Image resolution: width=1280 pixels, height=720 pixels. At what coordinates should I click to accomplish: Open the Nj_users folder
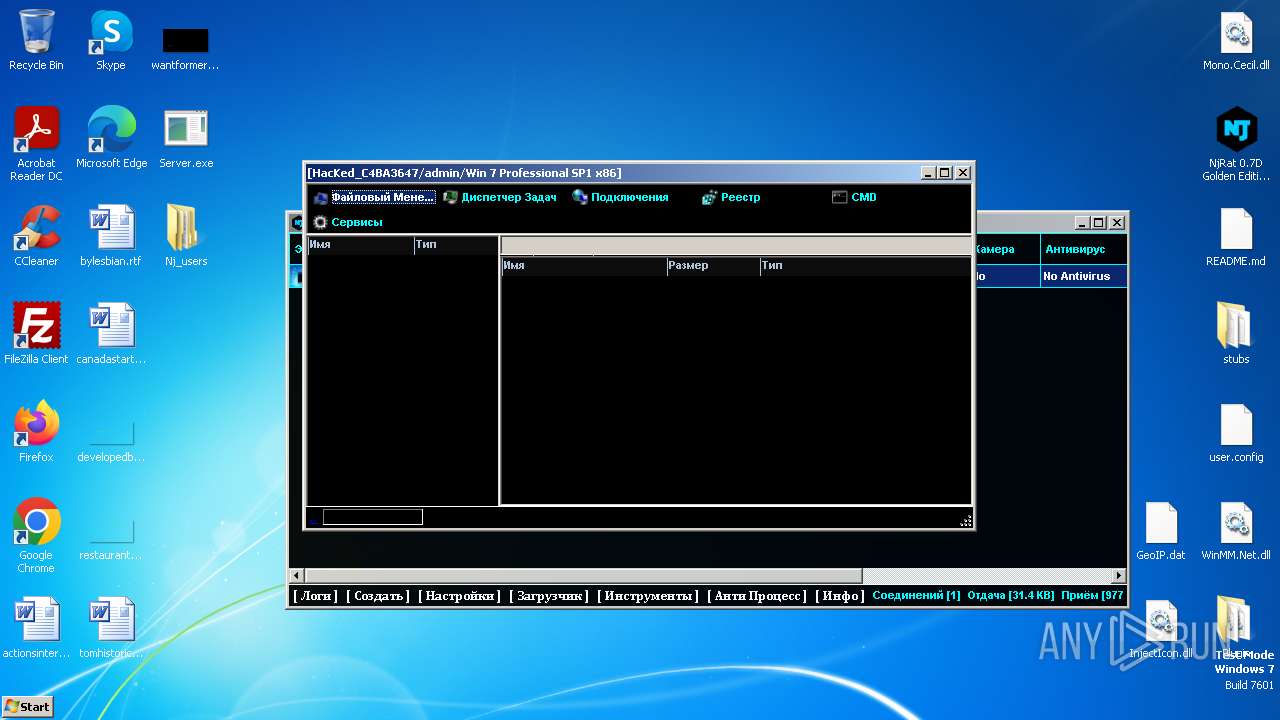pos(186,236)
